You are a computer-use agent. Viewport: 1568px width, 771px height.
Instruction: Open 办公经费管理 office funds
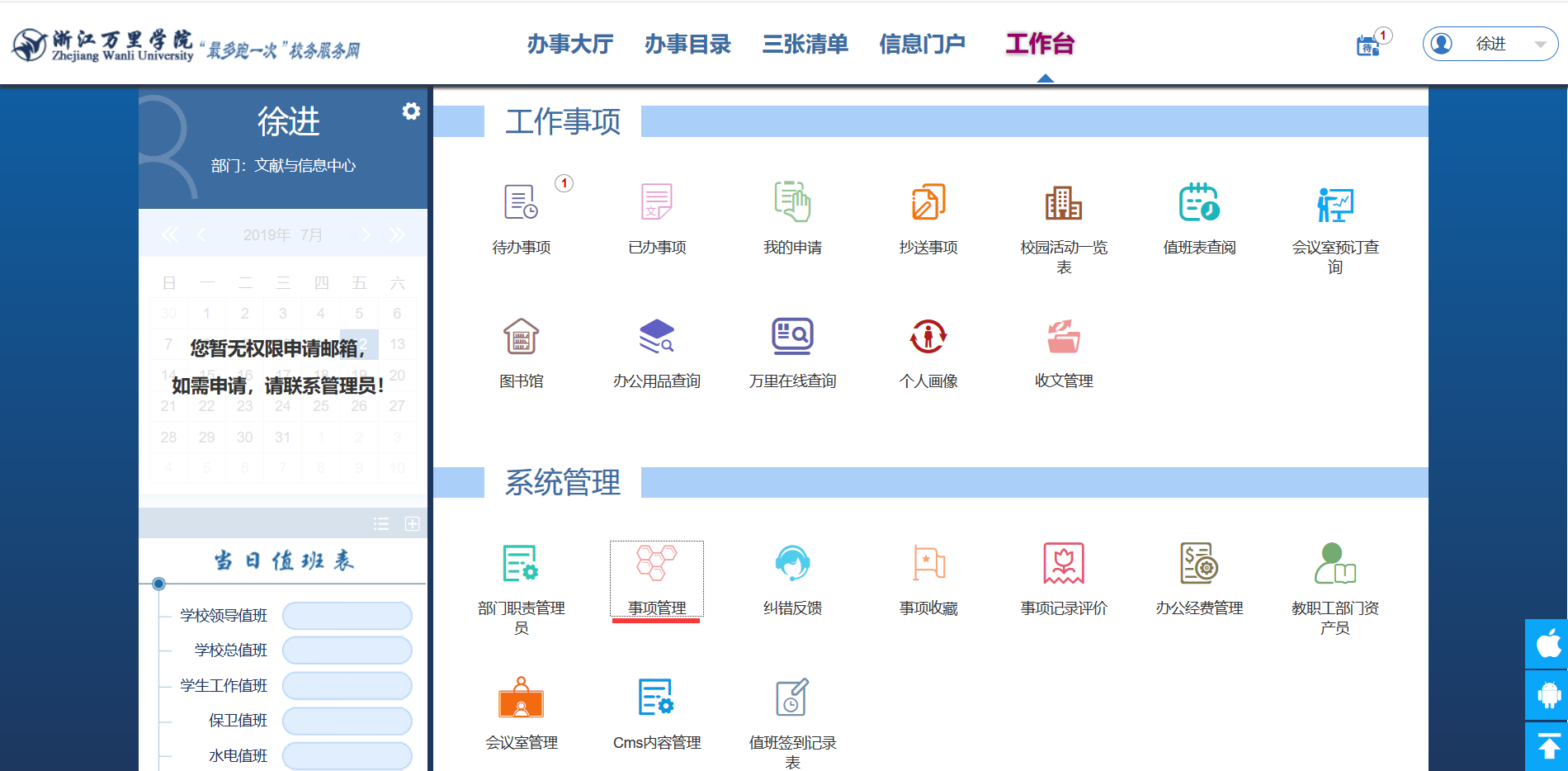(1198, 565)
